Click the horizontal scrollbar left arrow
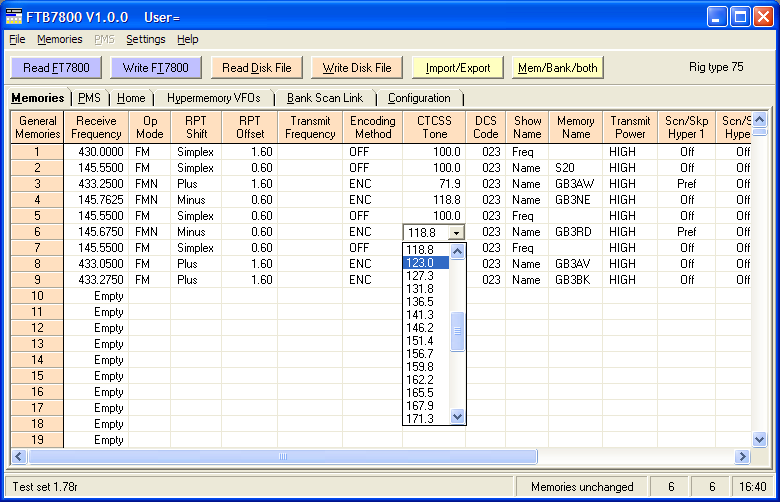The height and width of the screenshot is (502, 780). [19, 456]
